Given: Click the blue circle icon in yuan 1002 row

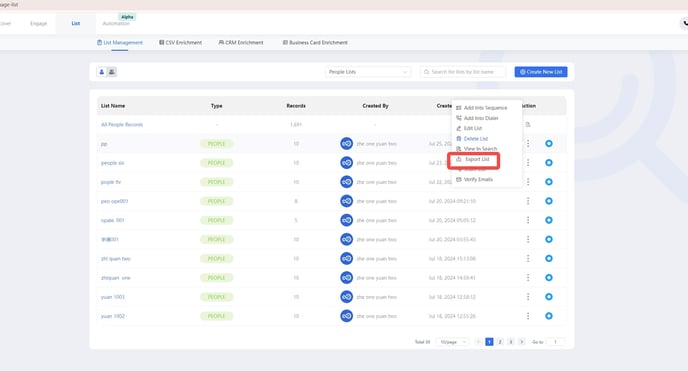Looking at the screenshot, I should tap(548, 316).
